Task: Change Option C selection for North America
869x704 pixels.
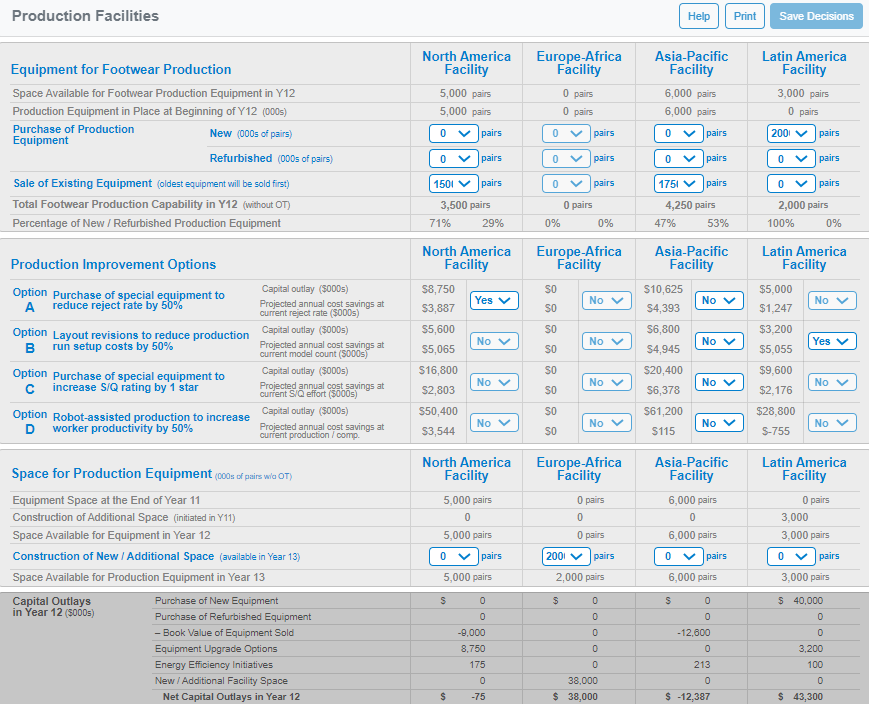Action: [x=494, y=382]
